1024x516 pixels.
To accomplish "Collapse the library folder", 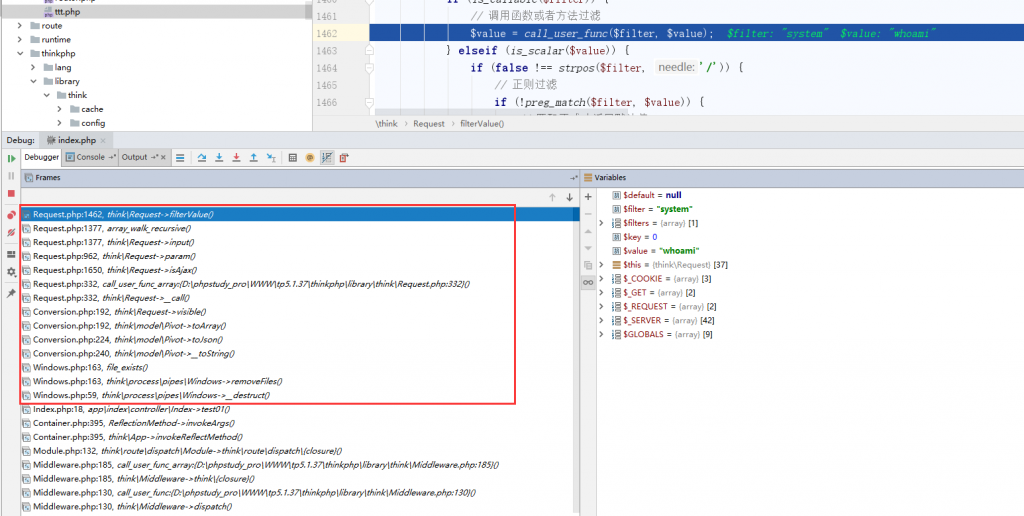I will click(33, 81).
